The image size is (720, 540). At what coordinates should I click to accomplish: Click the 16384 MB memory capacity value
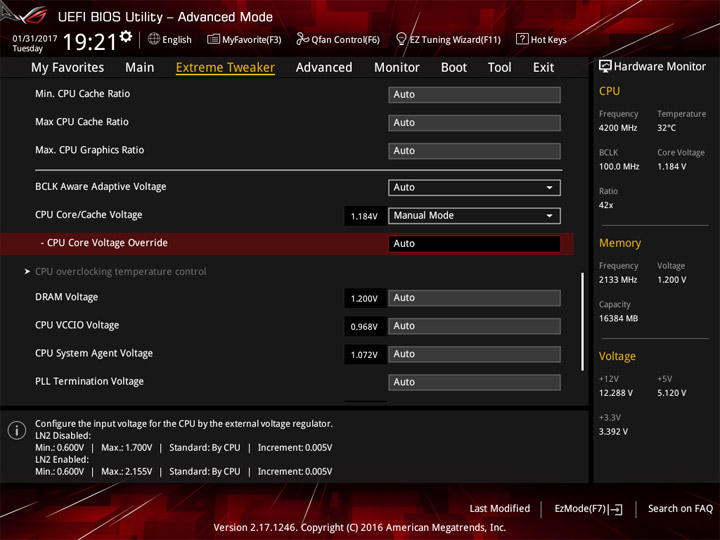click(x=618, y=319)
